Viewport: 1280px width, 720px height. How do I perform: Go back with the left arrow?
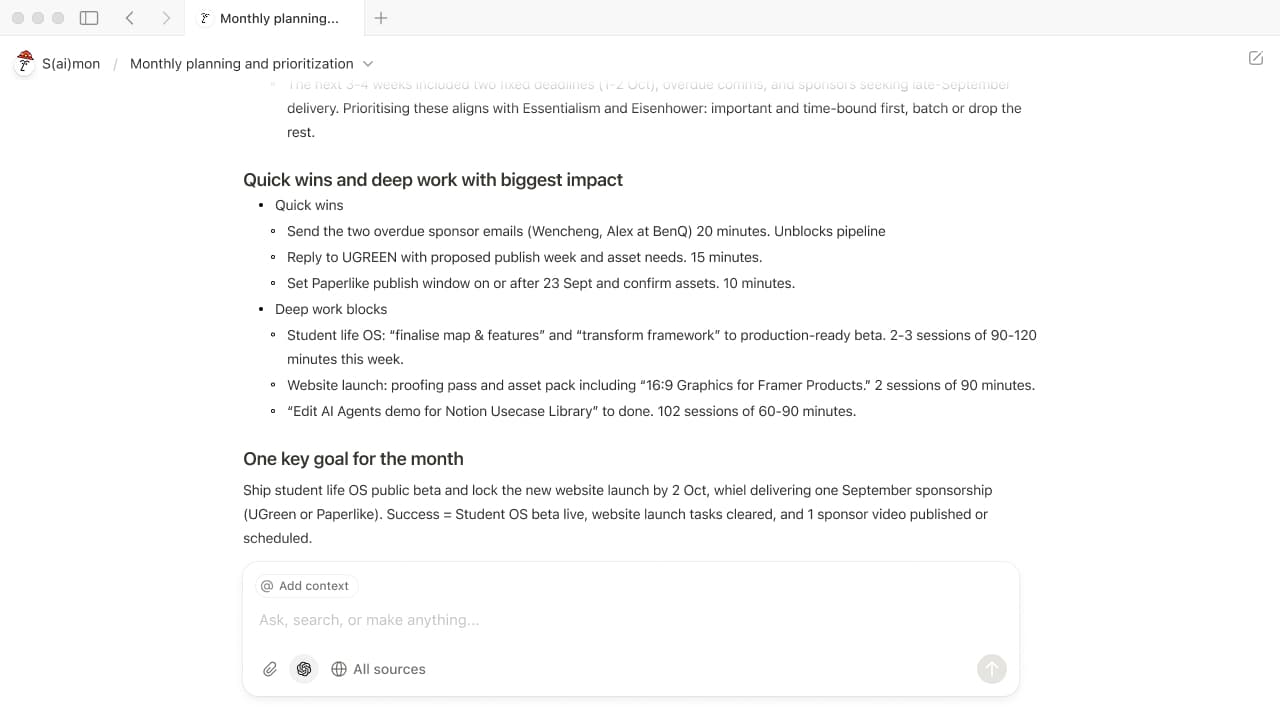[130, 18]
